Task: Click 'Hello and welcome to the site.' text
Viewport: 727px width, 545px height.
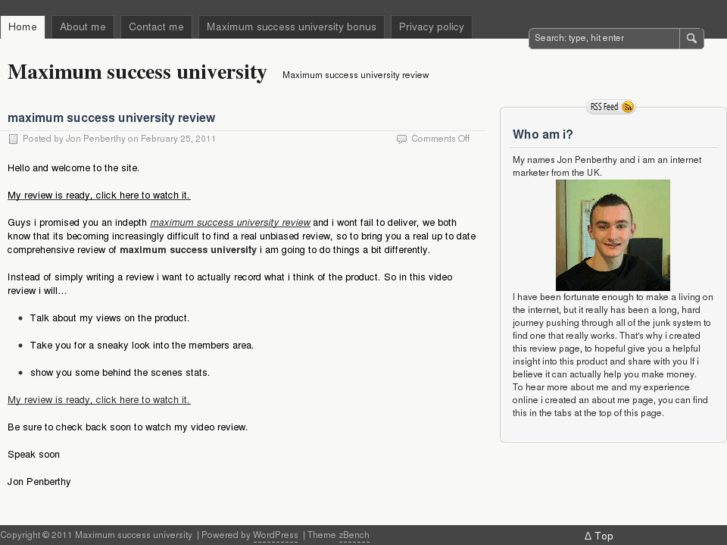Action: pyautogui.click(x=73, y=168)
